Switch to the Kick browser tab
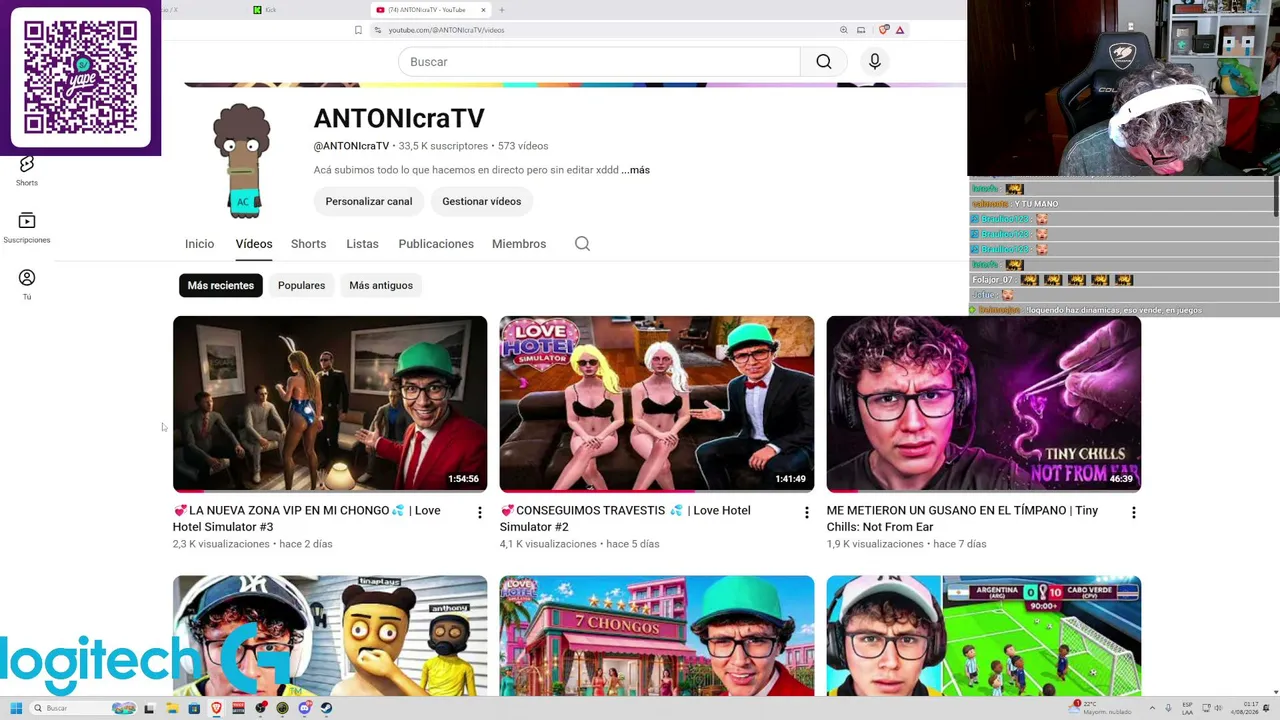1280x720 pixels. click(x=265, y=10)
